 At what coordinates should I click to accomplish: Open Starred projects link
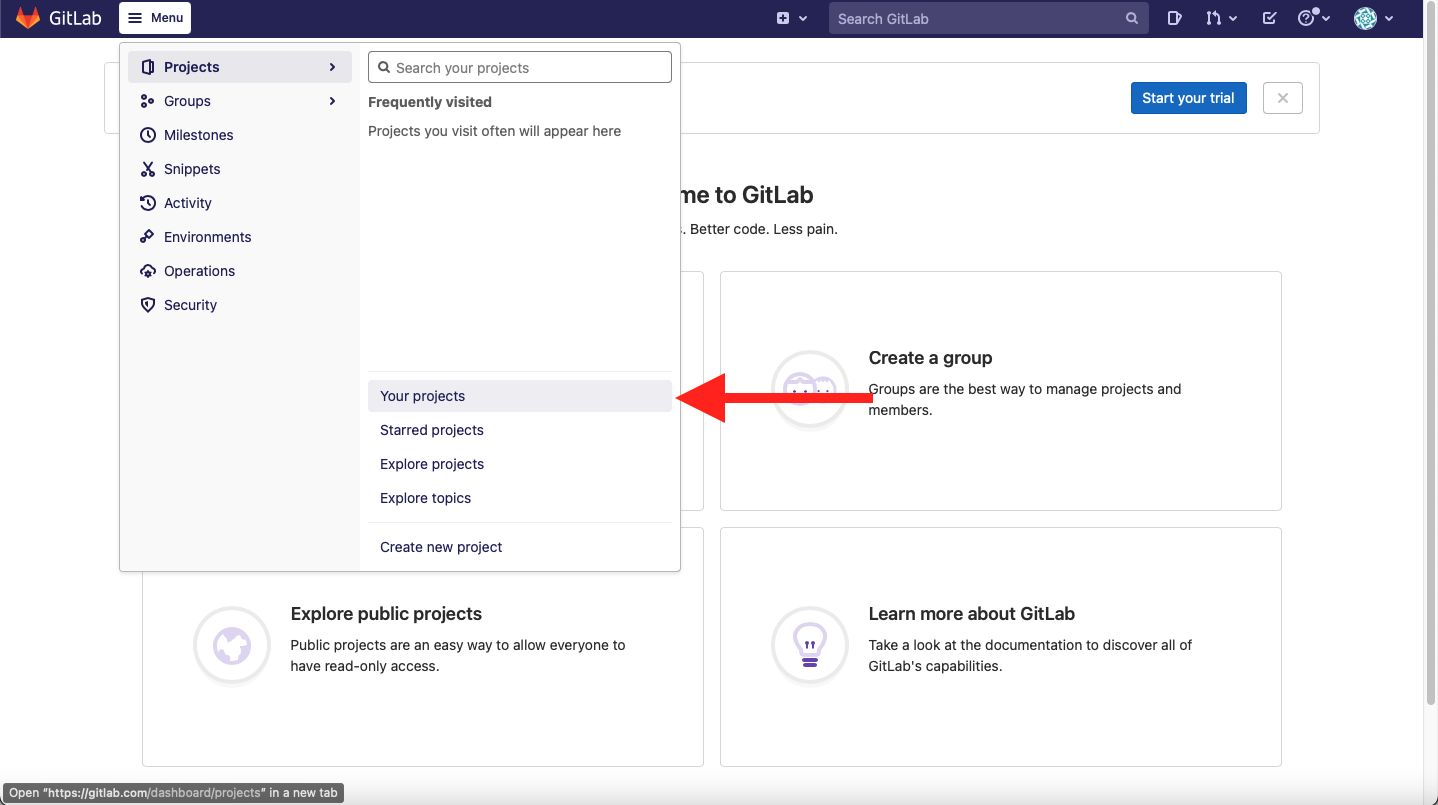click(x=520, y=430)
